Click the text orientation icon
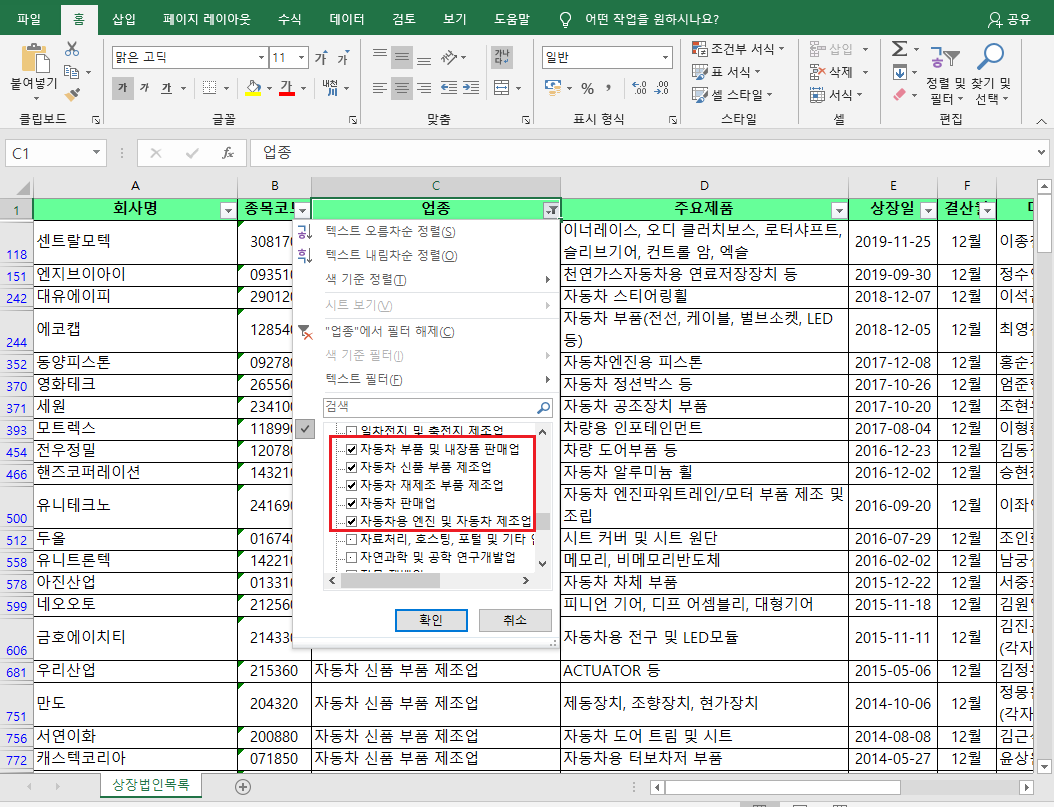1054x807 pixels. coord(449,58)
